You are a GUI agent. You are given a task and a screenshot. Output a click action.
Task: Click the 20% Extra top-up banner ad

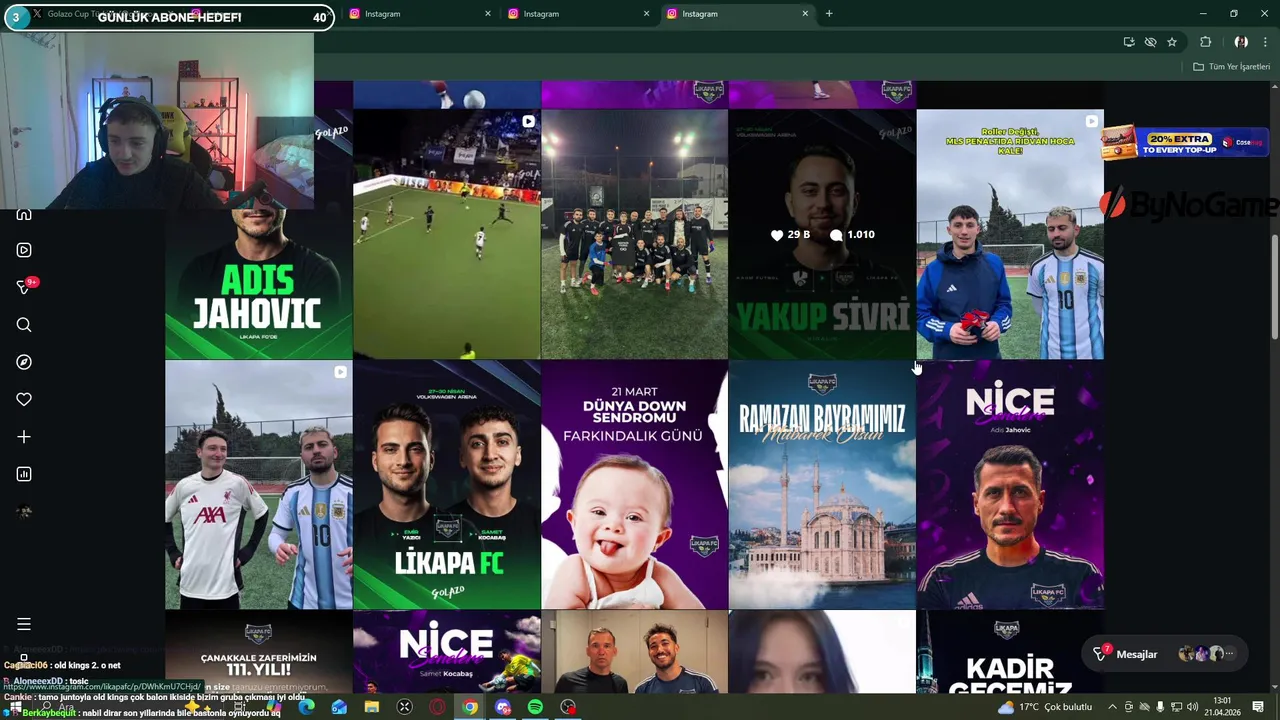[x=1185, y=143]
